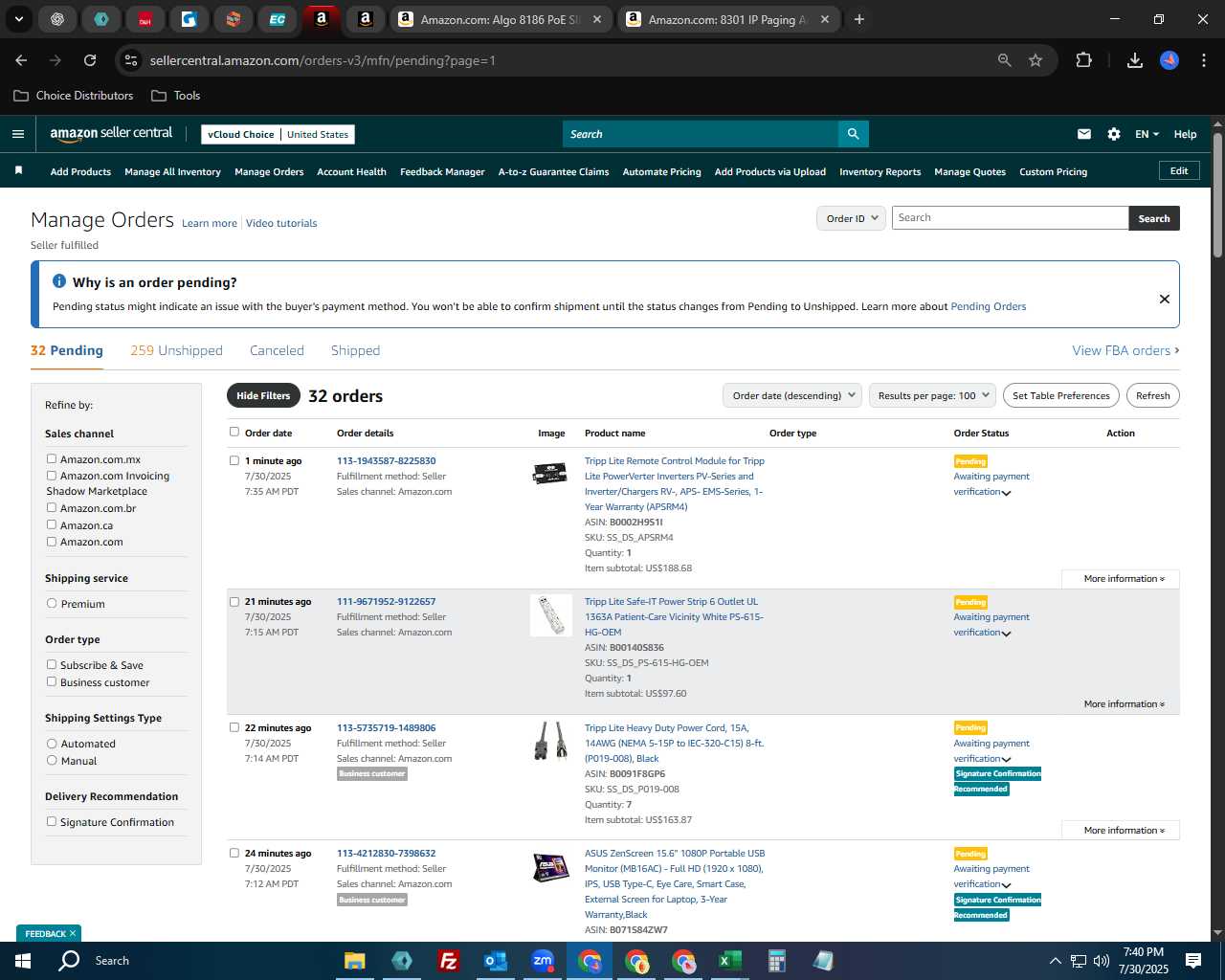Open Calculator from the taskbar

(x=776, y=961)
